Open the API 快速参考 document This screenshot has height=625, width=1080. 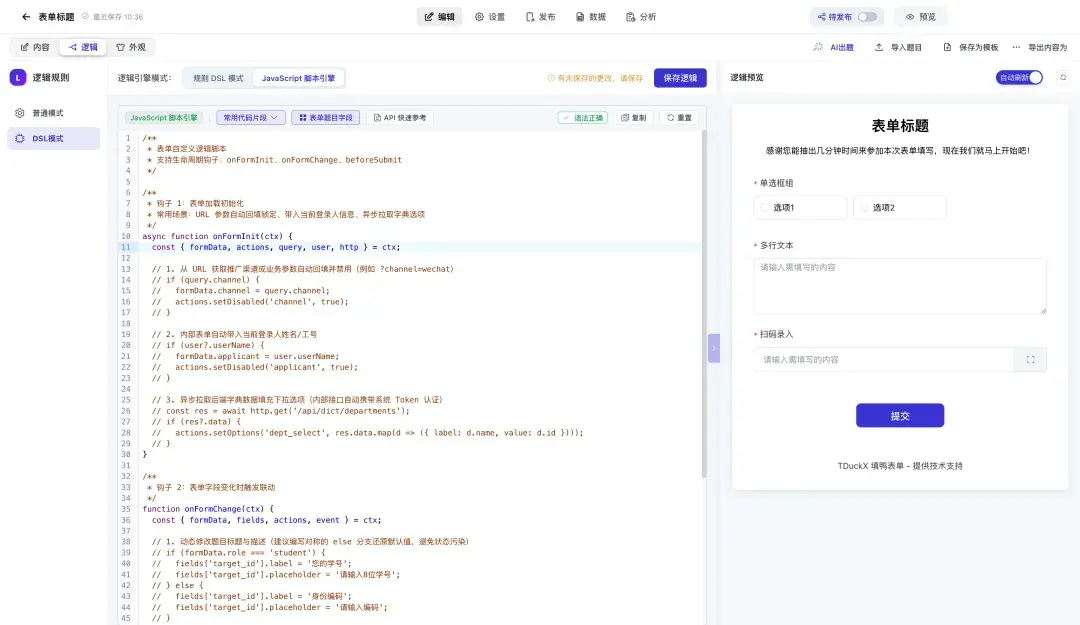[x=399, y=118]
